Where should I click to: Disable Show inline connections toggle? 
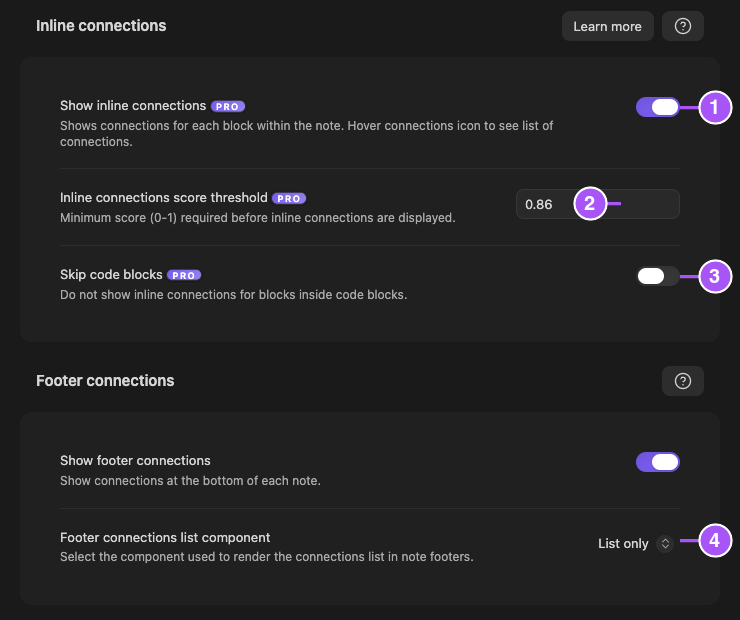point(657,107)
